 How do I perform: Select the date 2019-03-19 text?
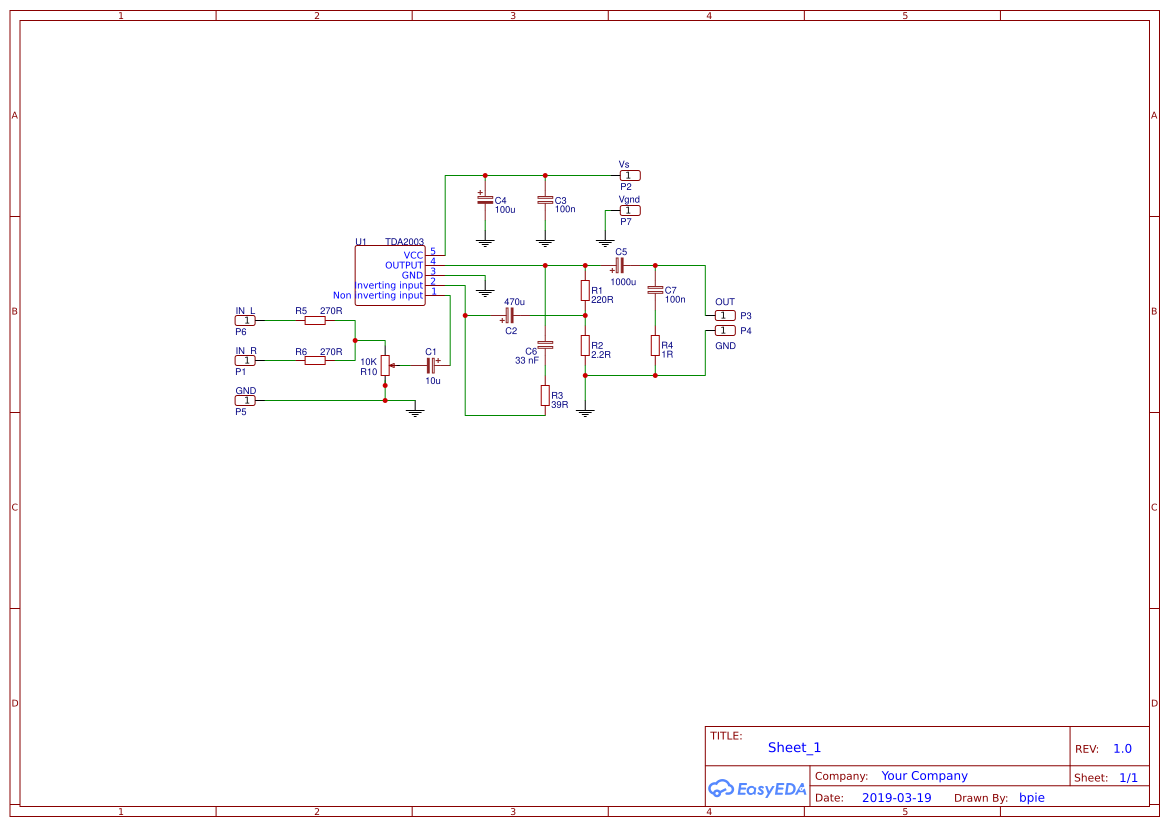896,797
